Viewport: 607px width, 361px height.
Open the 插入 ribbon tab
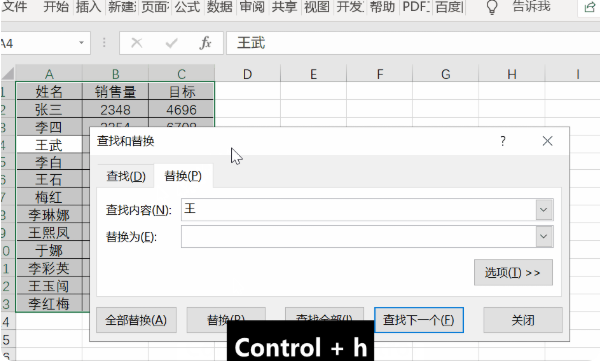88,7
